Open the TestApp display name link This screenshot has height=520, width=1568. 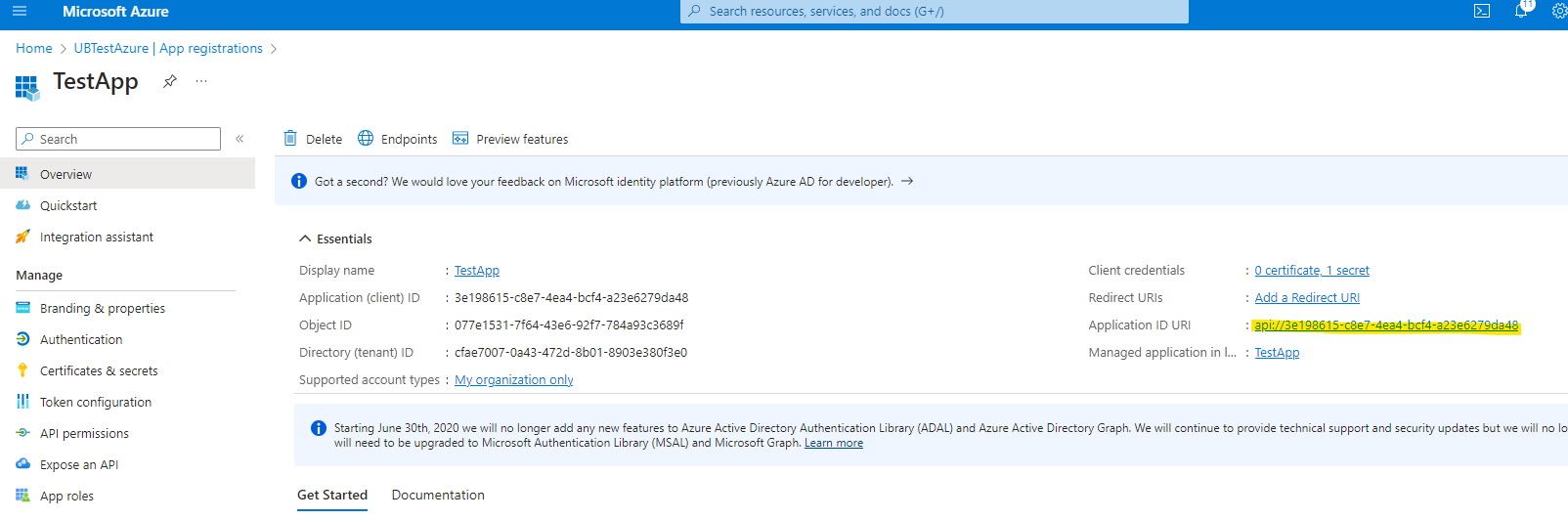[x=477, y=270]
